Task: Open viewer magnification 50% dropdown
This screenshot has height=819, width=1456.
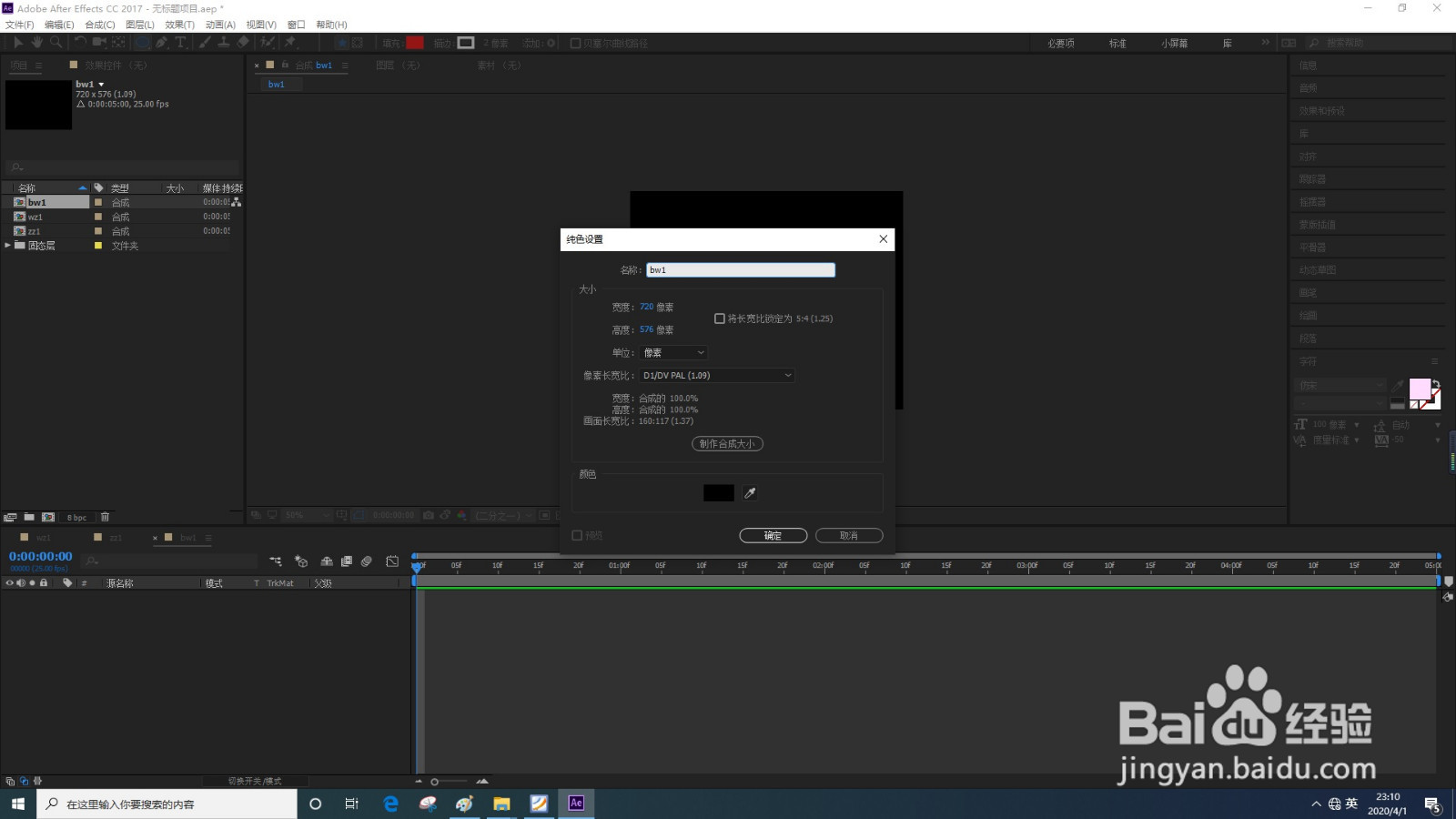Action: pos(308,515)
